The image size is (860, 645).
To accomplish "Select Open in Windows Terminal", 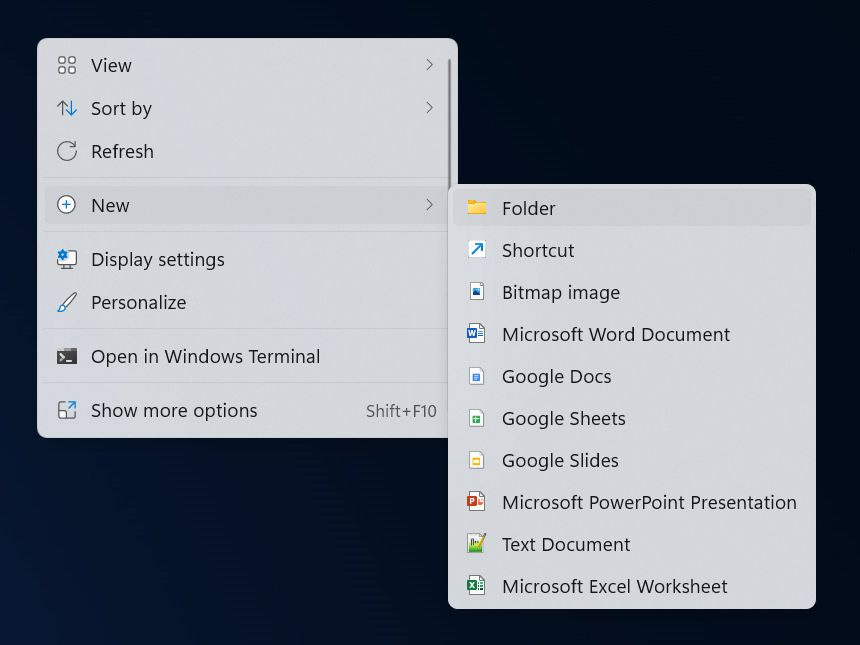I will [x=246, y=357].
